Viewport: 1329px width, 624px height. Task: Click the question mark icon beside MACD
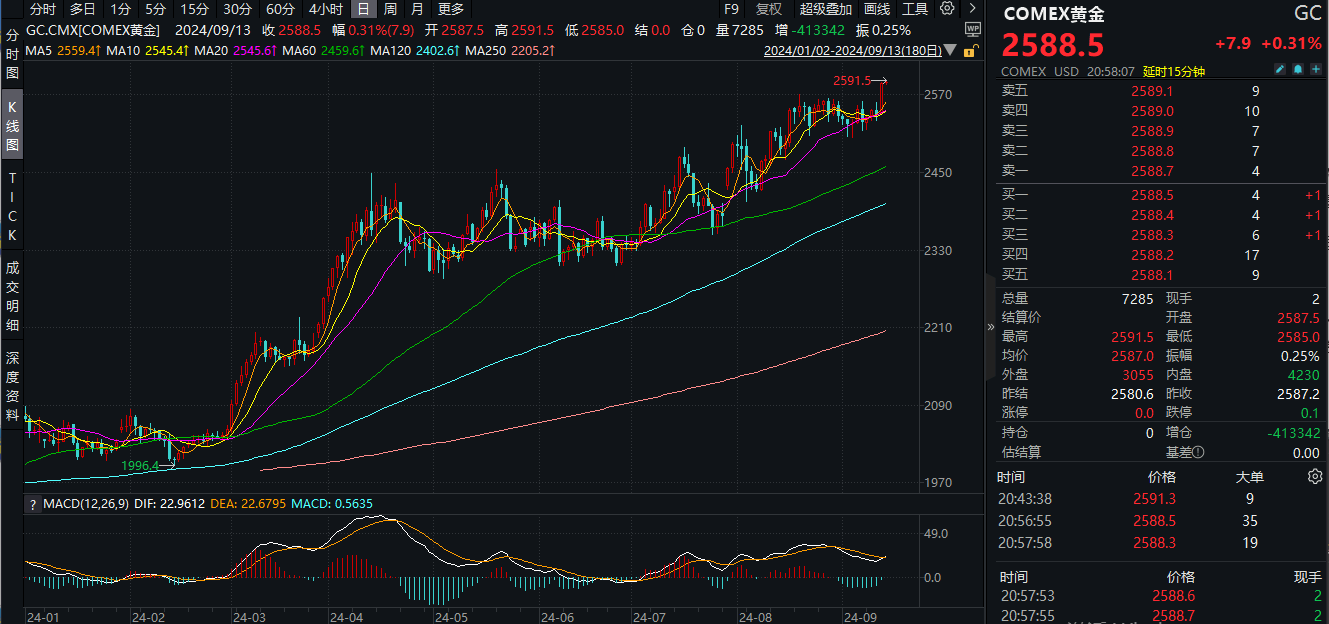35,504
